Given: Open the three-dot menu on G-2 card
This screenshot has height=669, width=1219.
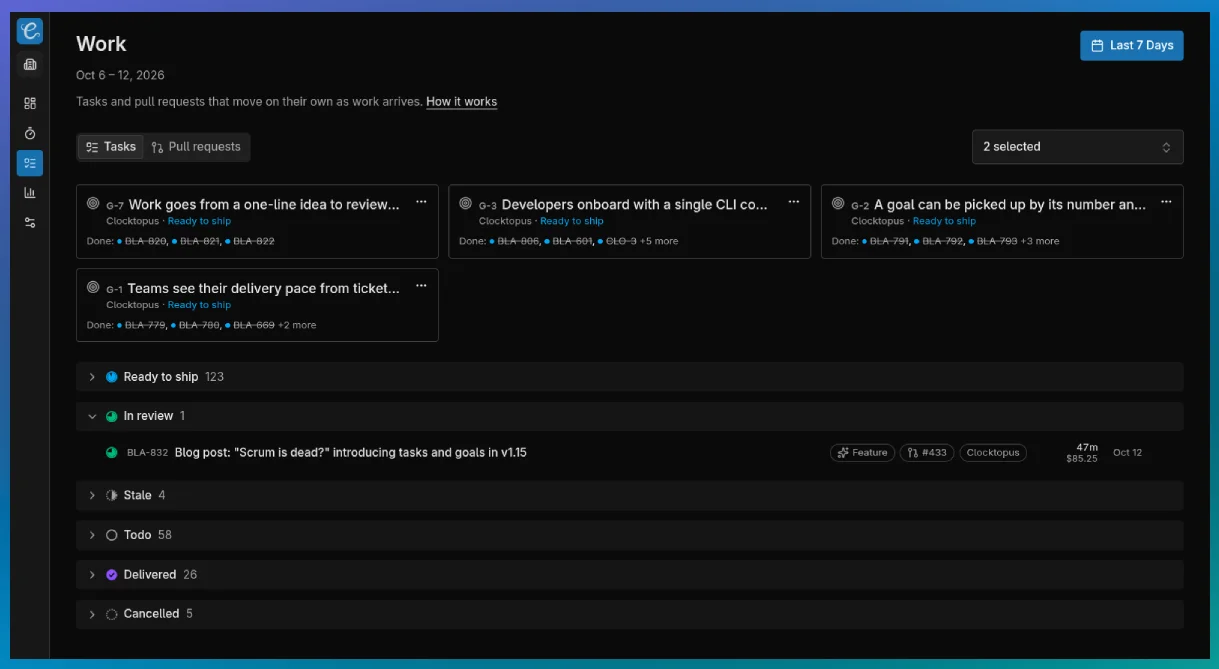Looking at the screenshot, I should 1166,202.
